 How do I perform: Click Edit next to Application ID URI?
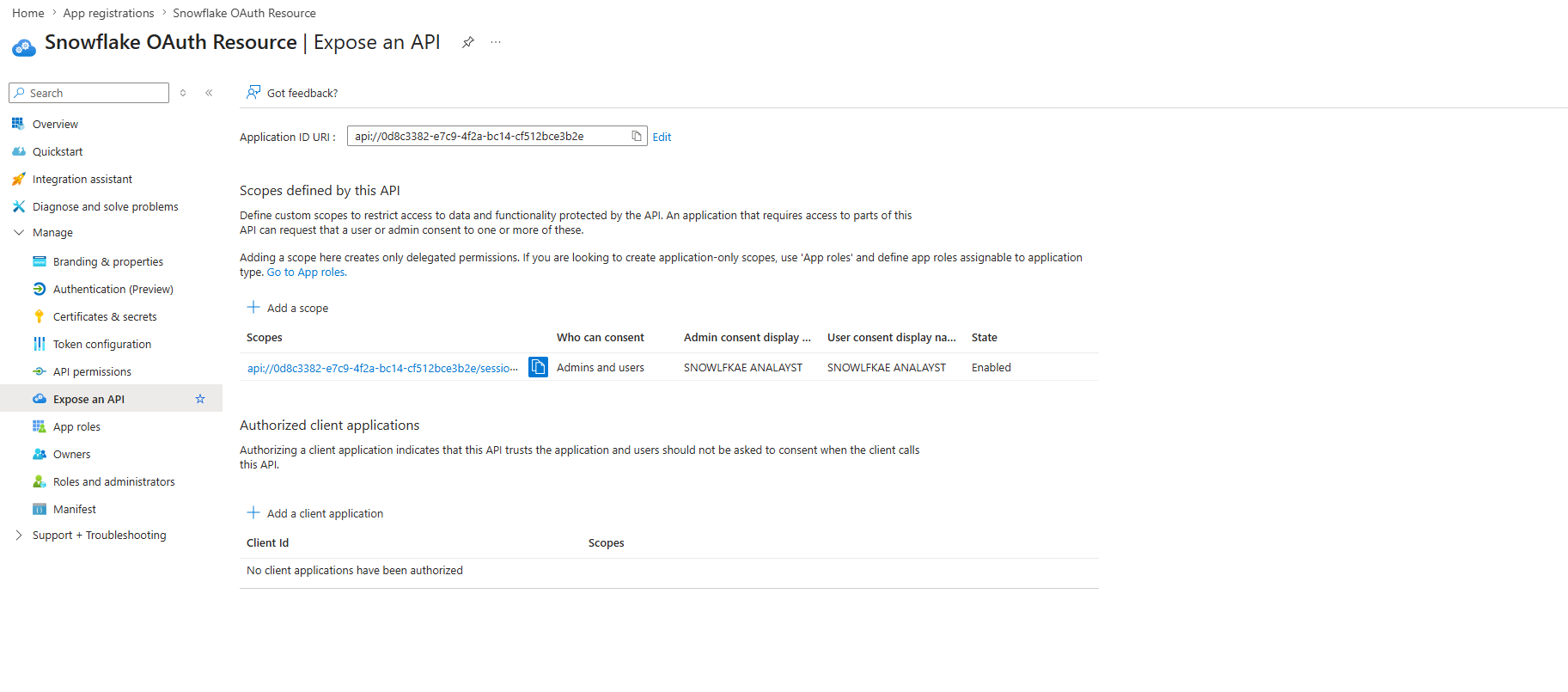click(x=662, y=137)
